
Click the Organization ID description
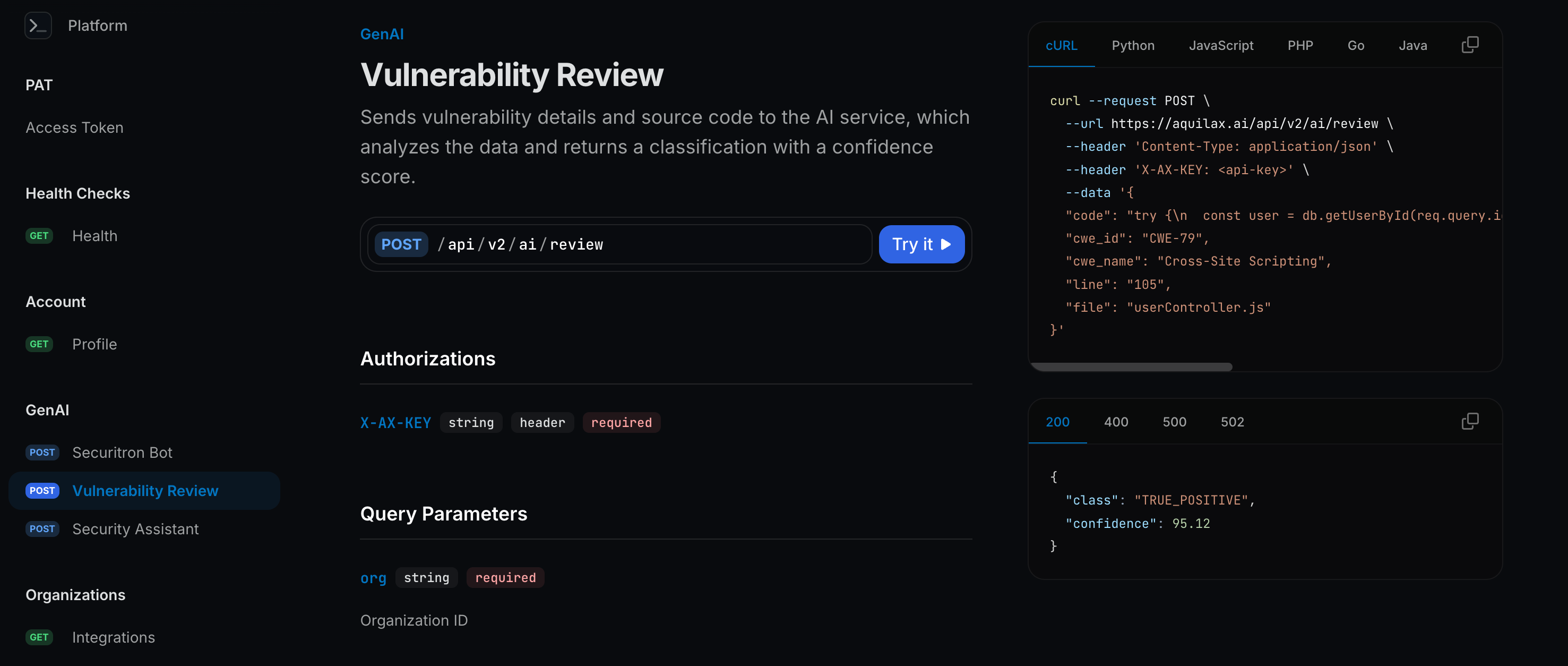(414, 620)
